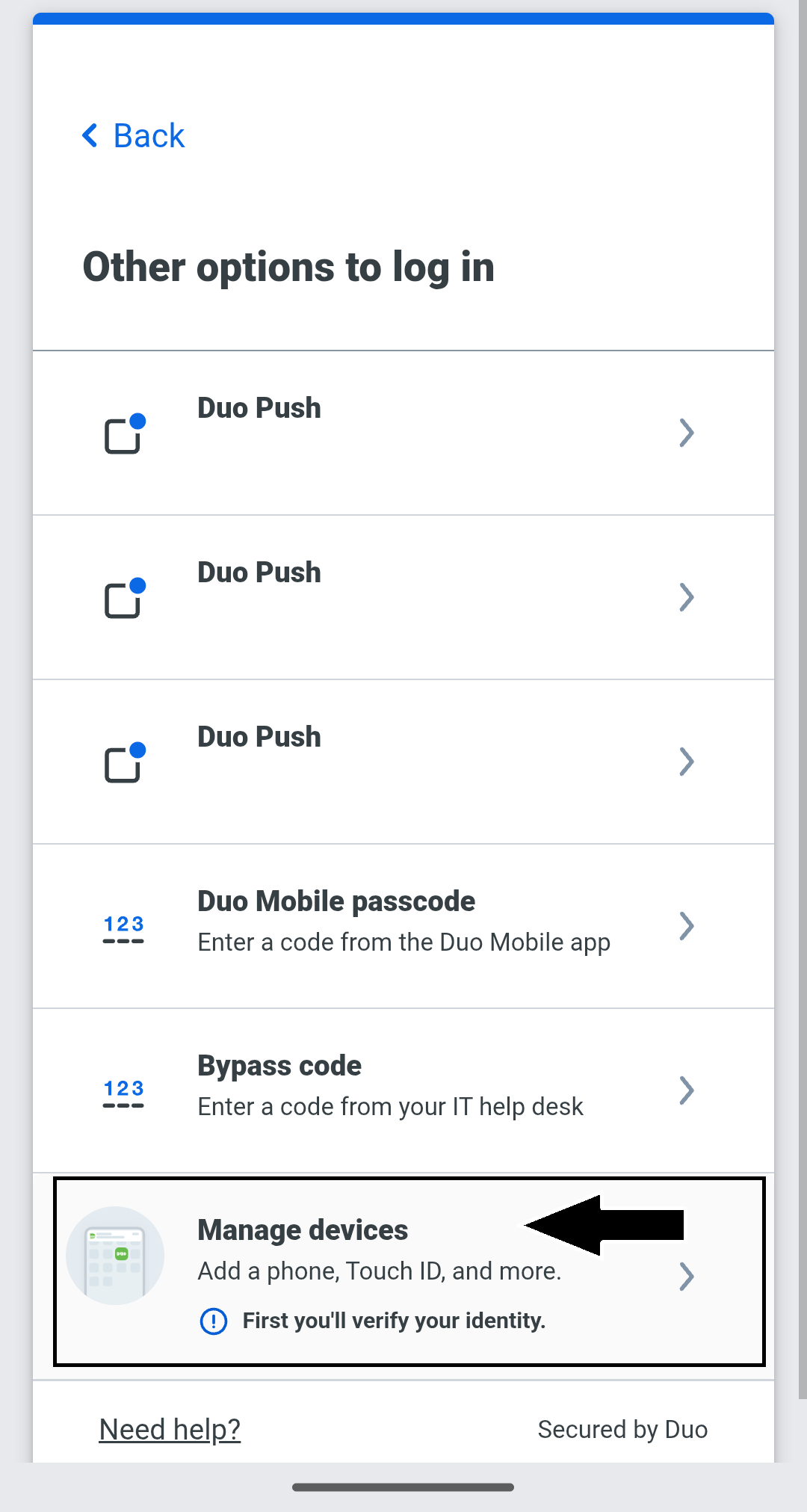Tap the Back link text
The height and width of the screenshot is (1512, 807).
149,136
